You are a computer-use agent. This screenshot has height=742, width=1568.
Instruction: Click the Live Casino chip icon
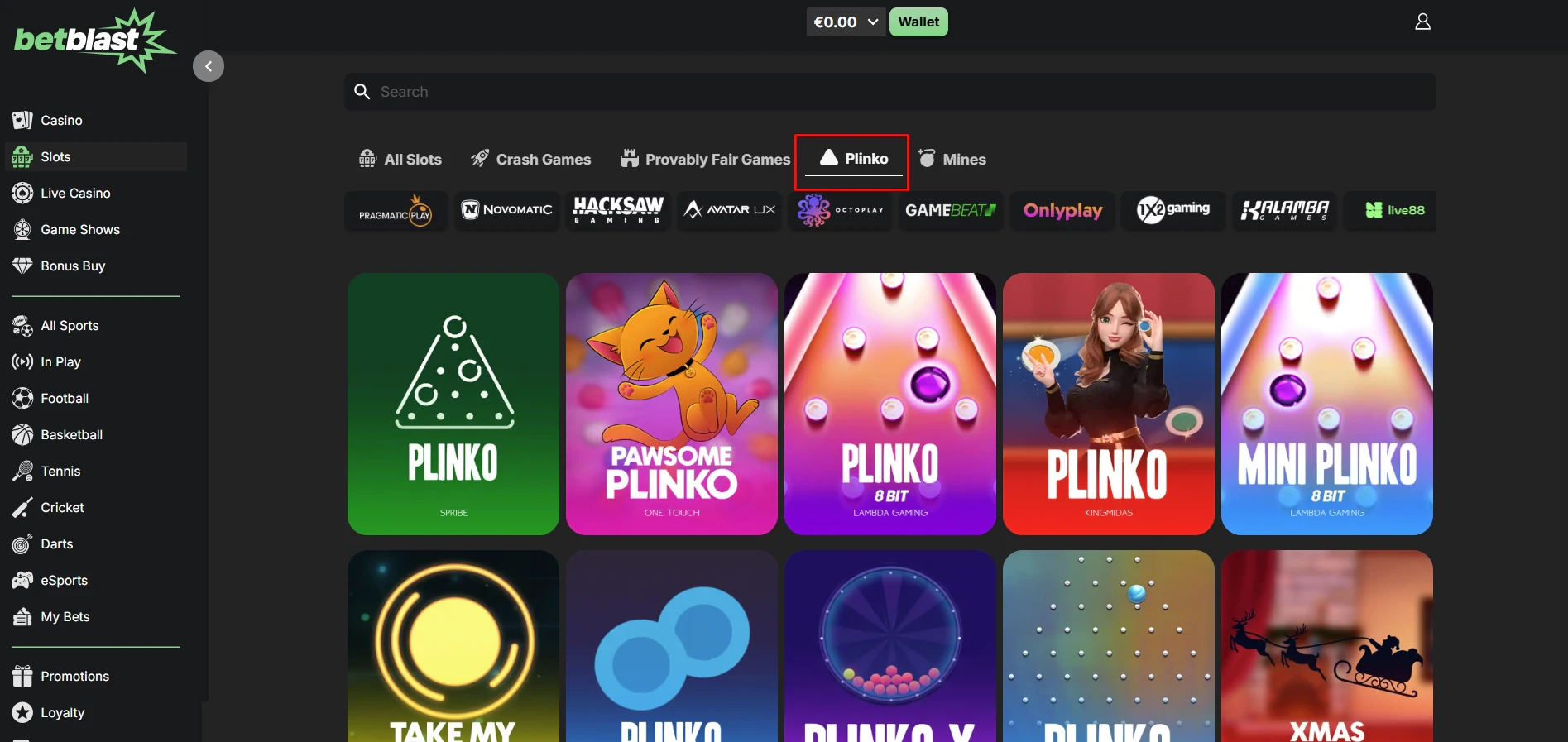coord(22,193)
